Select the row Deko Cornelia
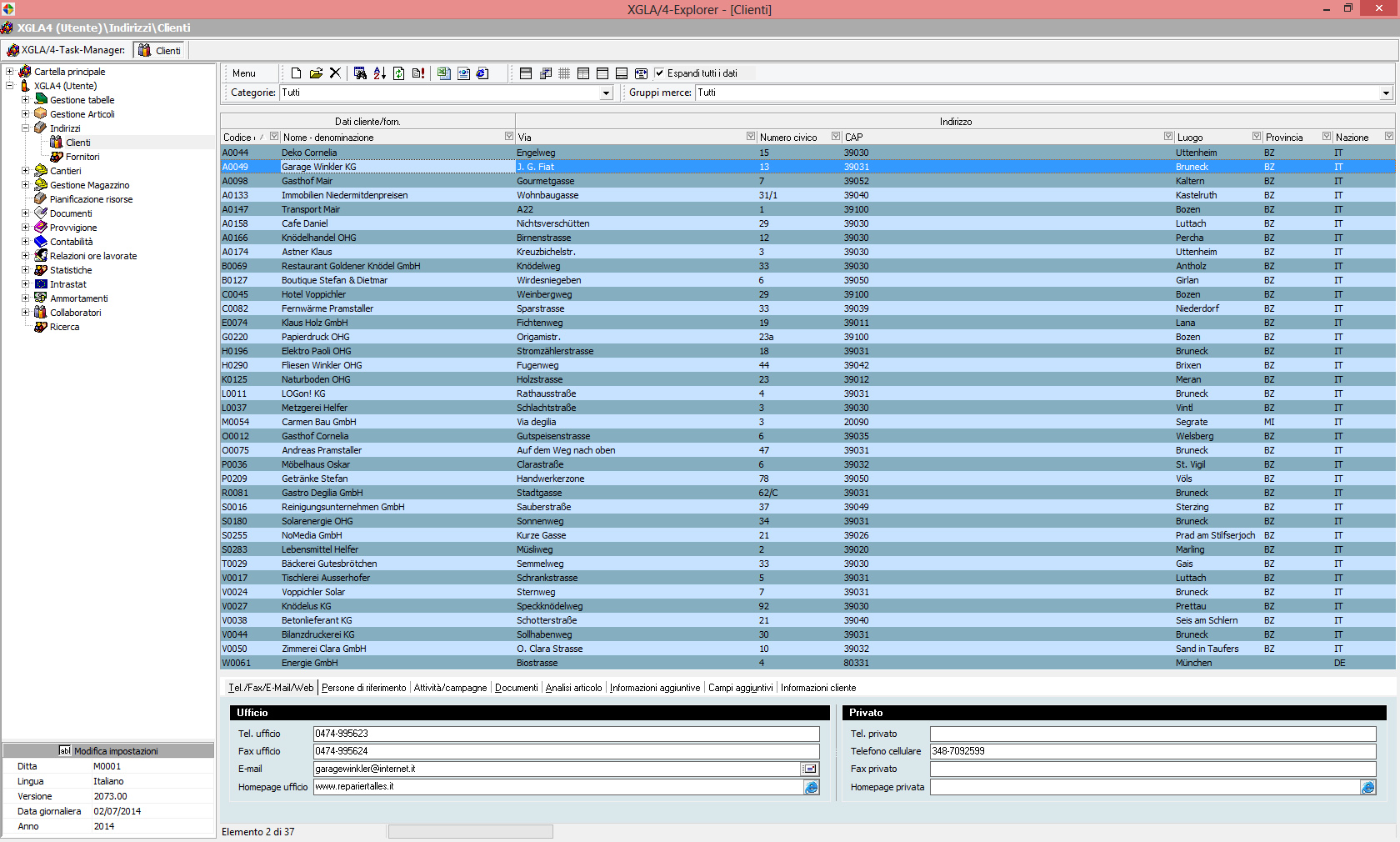Image resolution: width=1400 pixels, height=842 pixels. click(807, 153)
